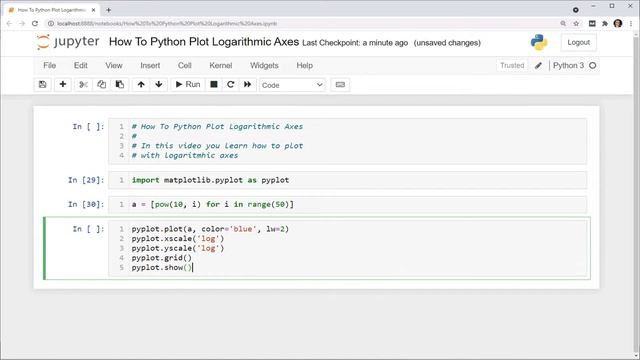The width and height of the screenshot is (640, 360).
Task: Click the Logout button
Action: pos(578,42)
